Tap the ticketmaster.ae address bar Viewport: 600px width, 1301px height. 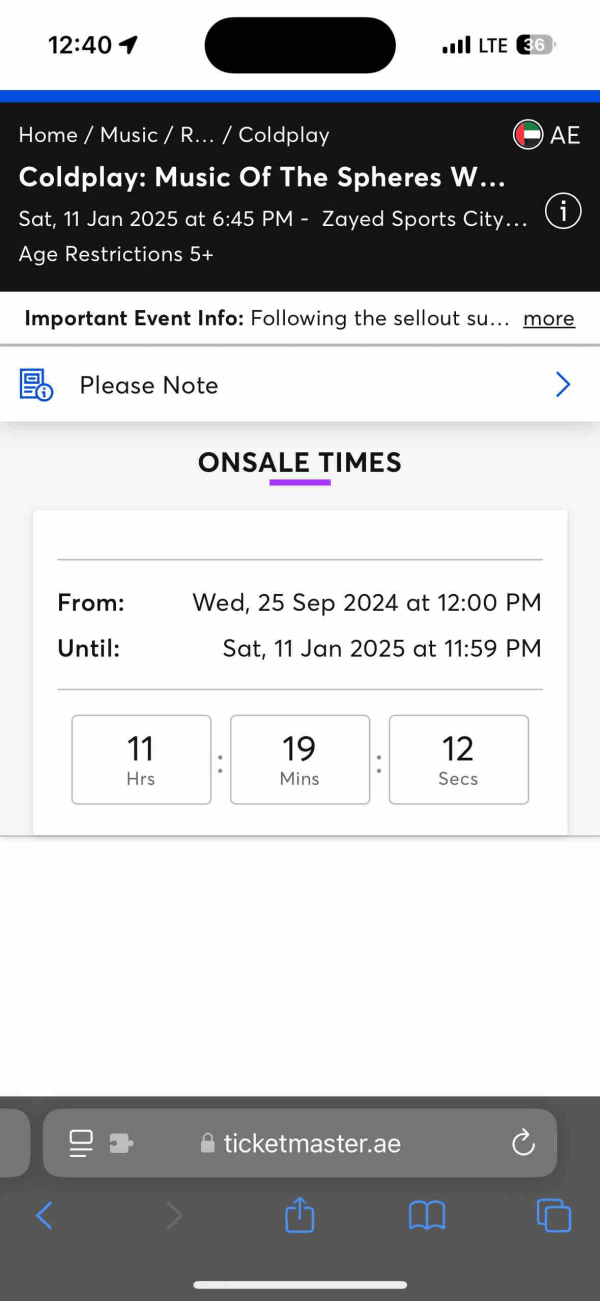point(300,1143)
